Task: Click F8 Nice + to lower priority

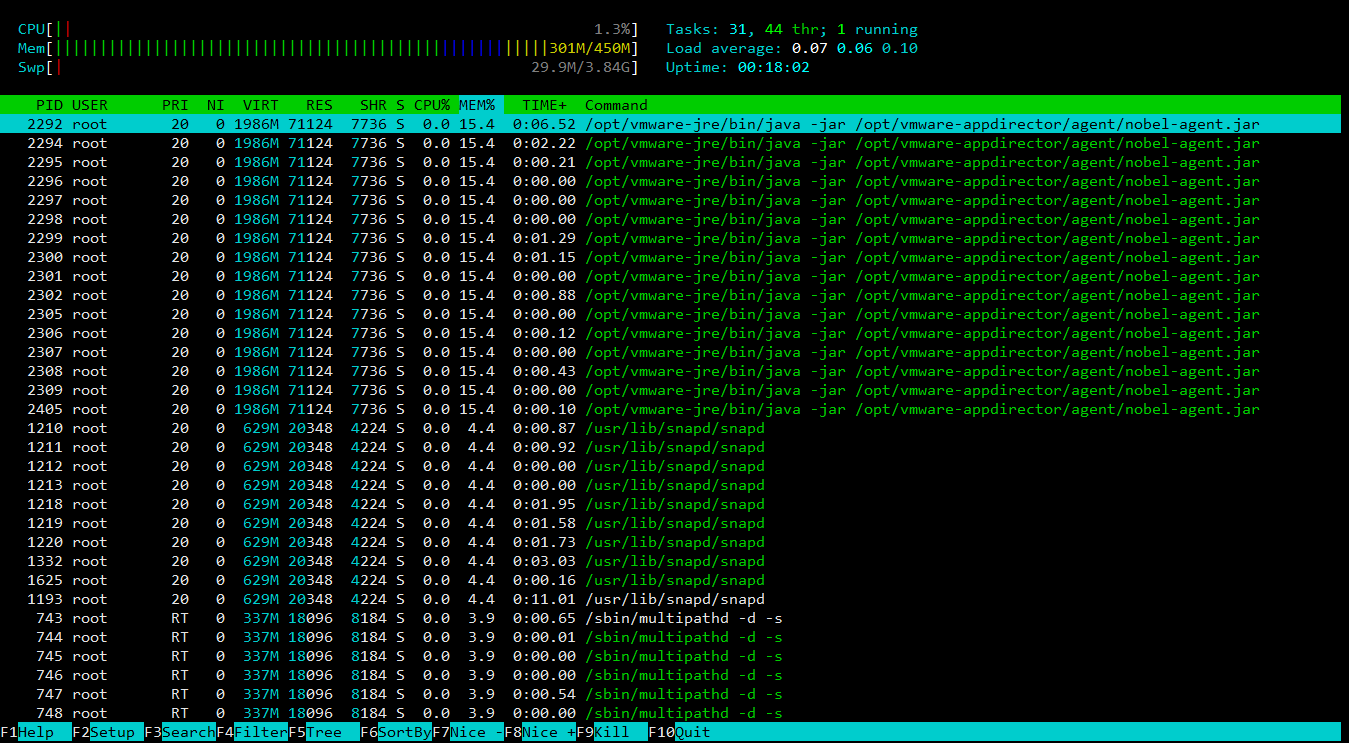Action: click(540, 732)
